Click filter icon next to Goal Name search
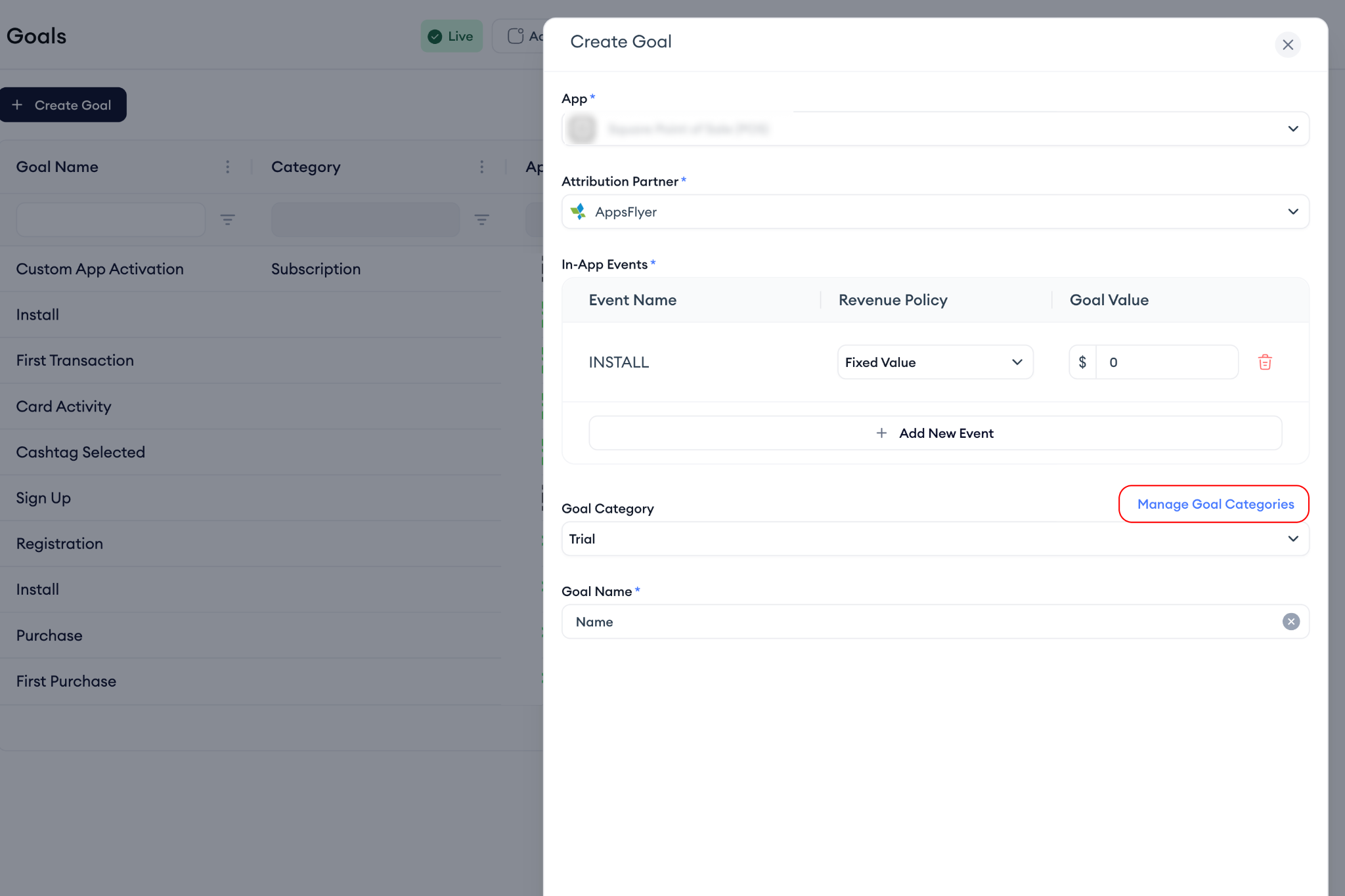Image resolution: width=1345 pixels, height=896 pixels. pos(227,219)
